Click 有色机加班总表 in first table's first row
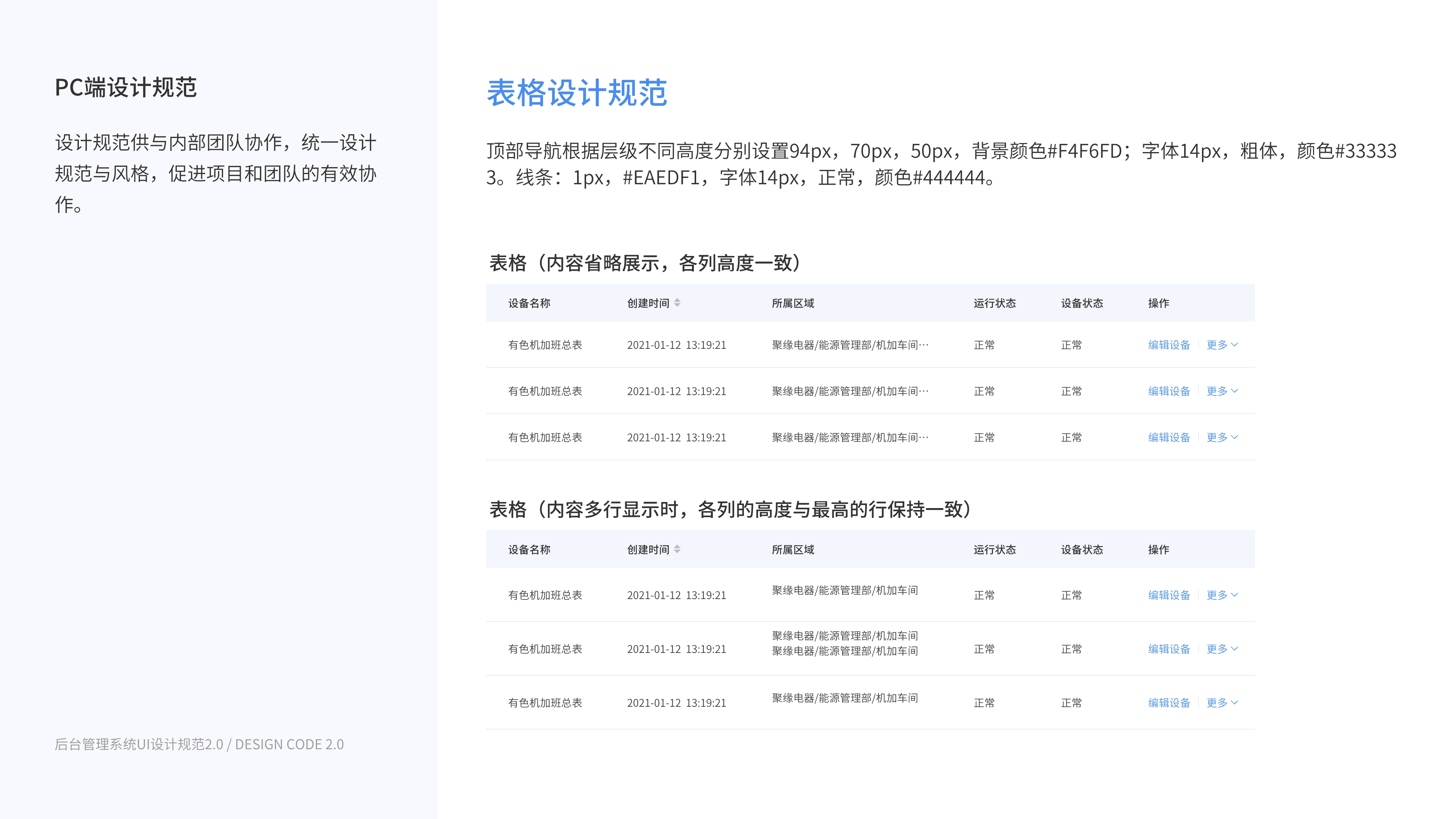The image size is (1456, 819). [545, 345]
